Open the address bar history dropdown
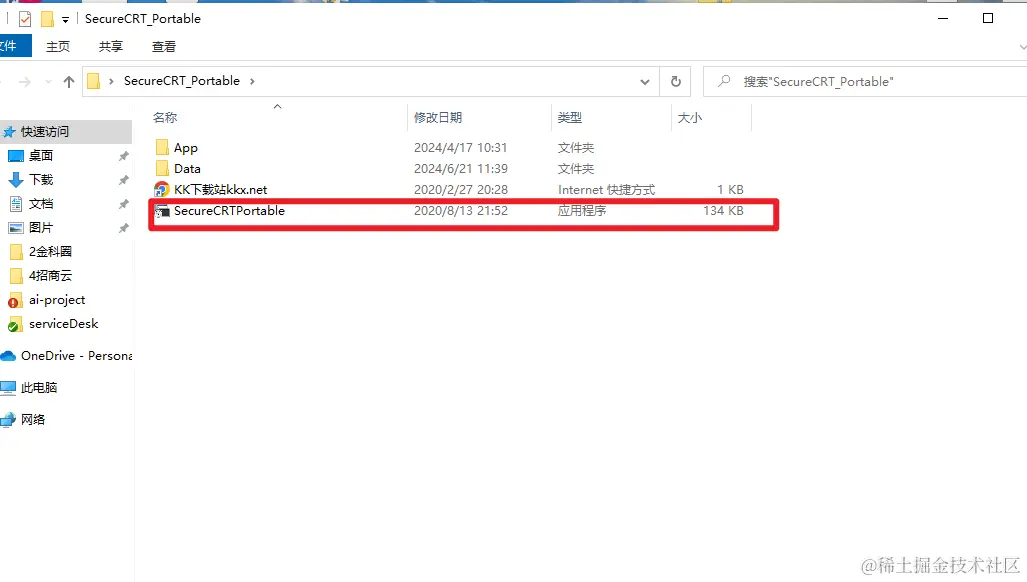The width and height of the screenshot is (1027, 582). click(644, 82)
